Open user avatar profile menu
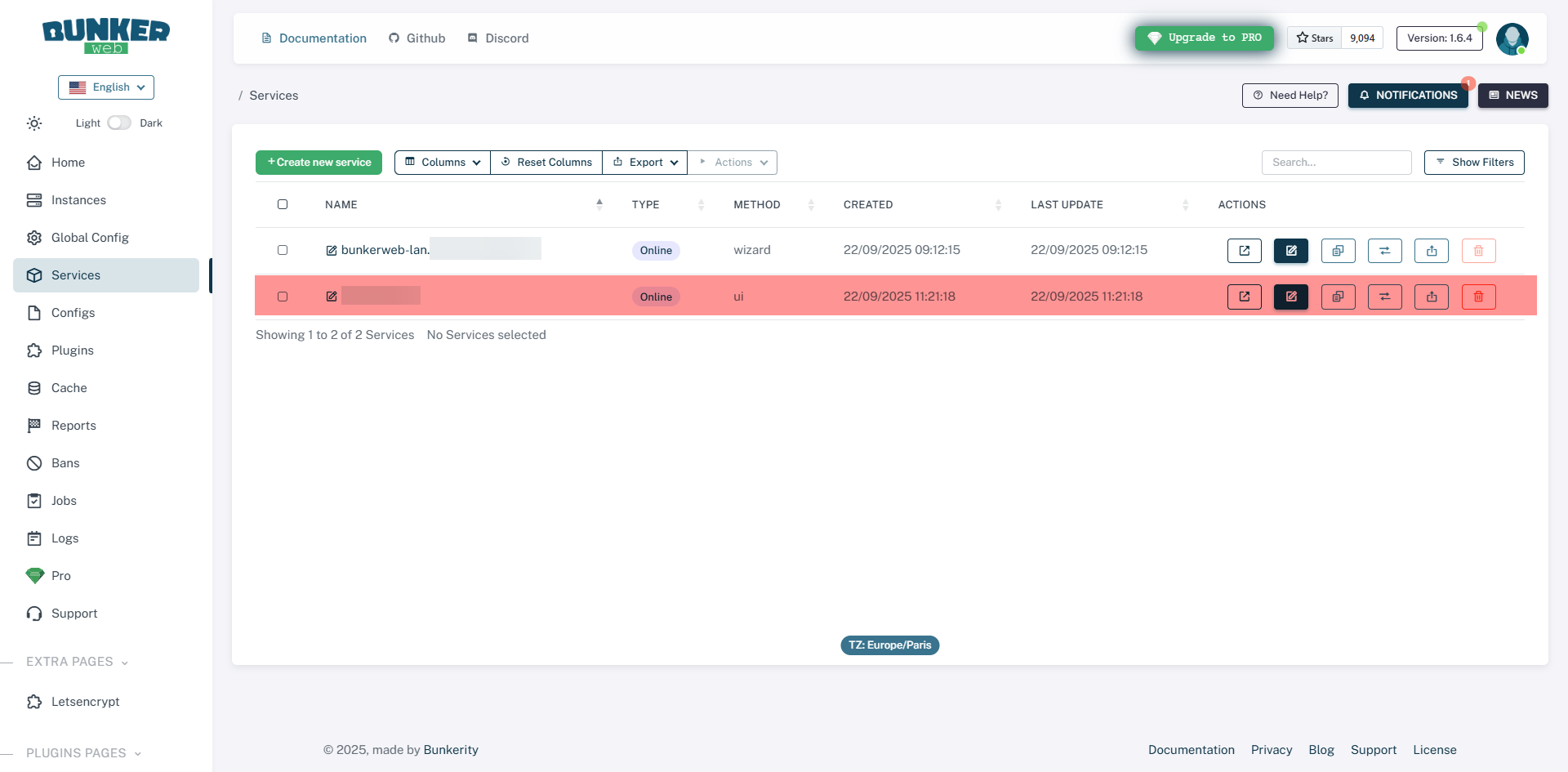The width and height of the screenshot is (1568, 772). pyautogui.click(x=1512, y=38)
